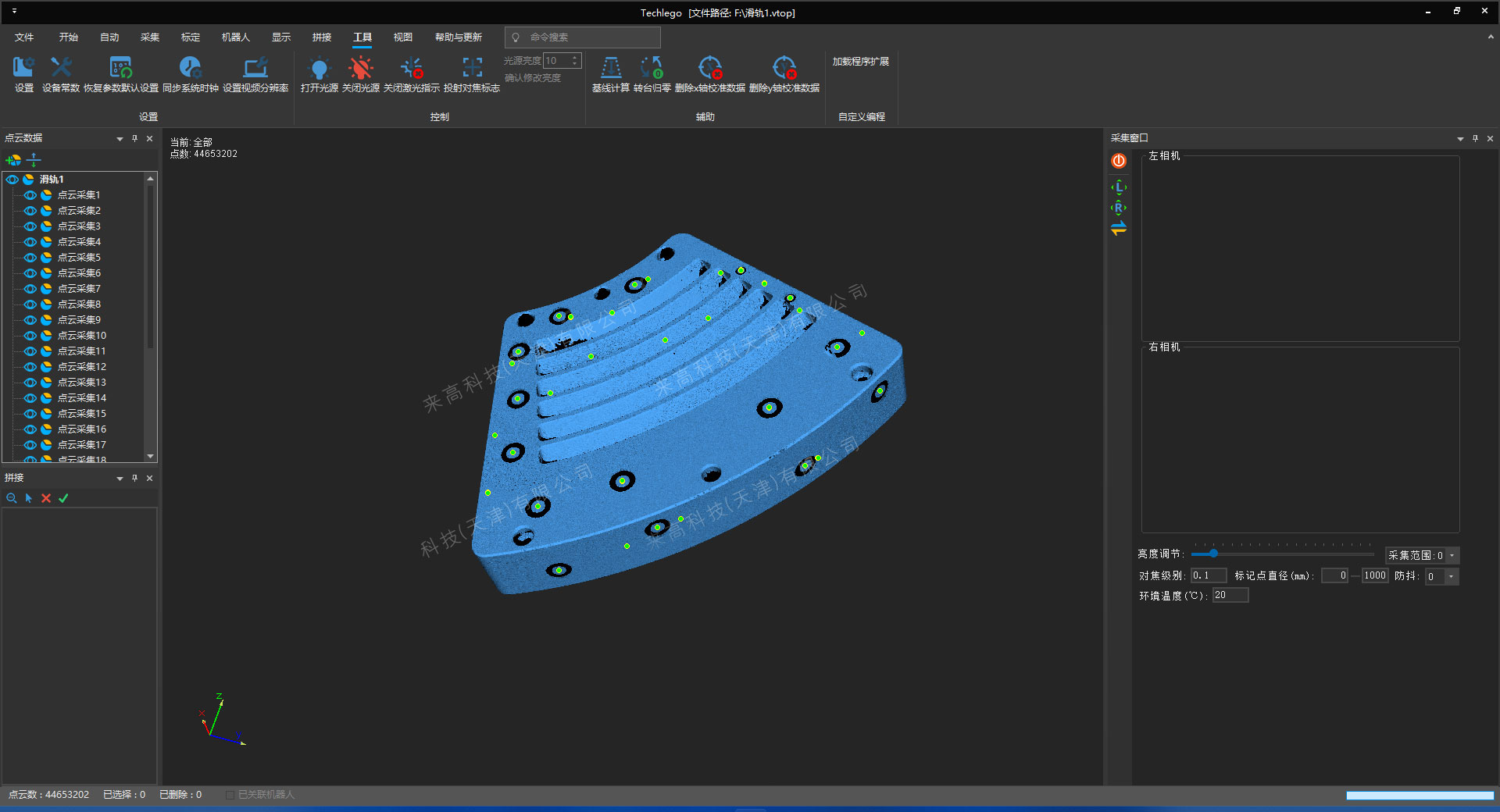This screenshot has width=1500, height=812.
Task: Click the 加载程序扩展 button
Action: pos(860,62)
